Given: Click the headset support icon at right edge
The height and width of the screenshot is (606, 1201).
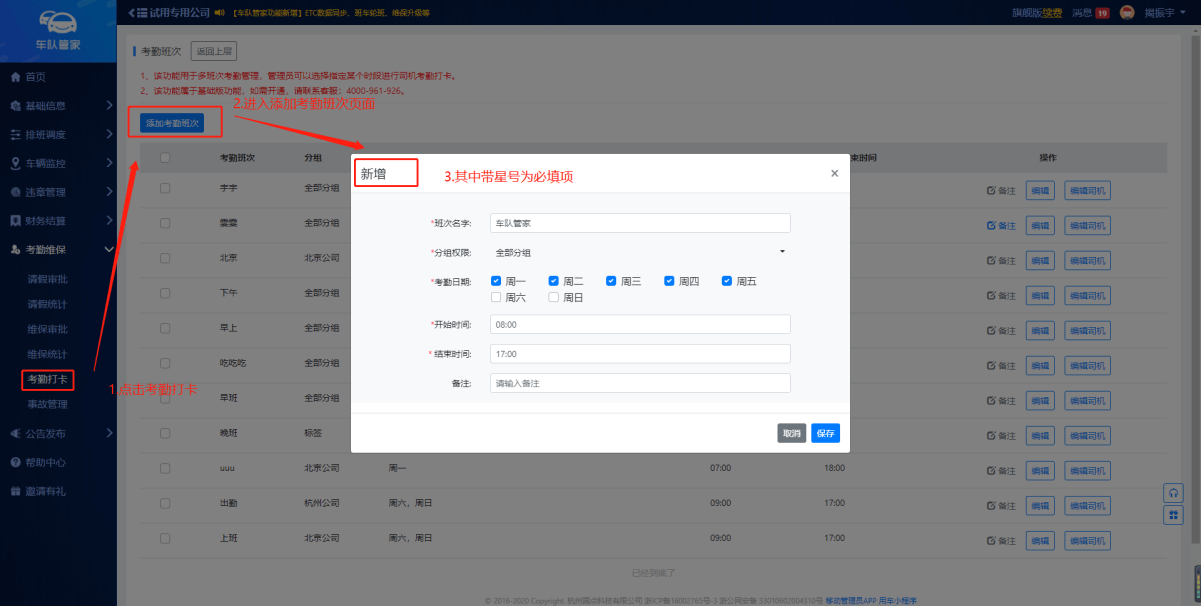Looking at the screenshot, I should [x=1173, y=492].
